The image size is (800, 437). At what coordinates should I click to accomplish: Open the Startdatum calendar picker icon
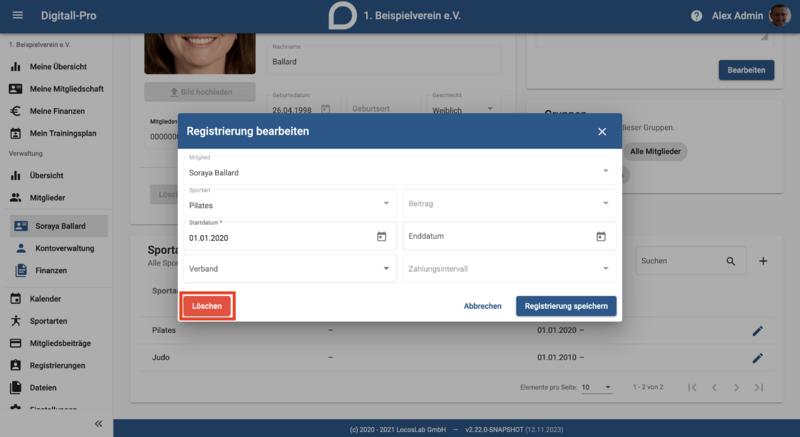[x=381, y=237]
